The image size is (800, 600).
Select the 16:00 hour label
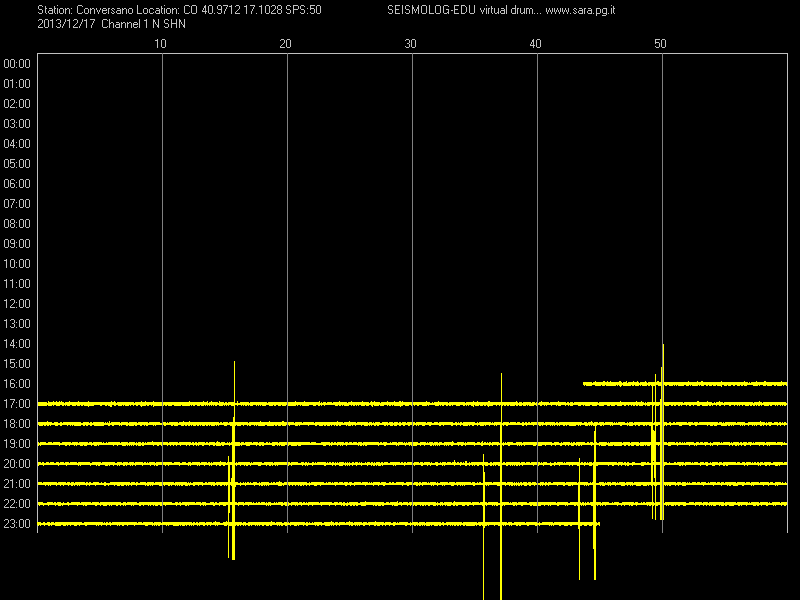17,384
